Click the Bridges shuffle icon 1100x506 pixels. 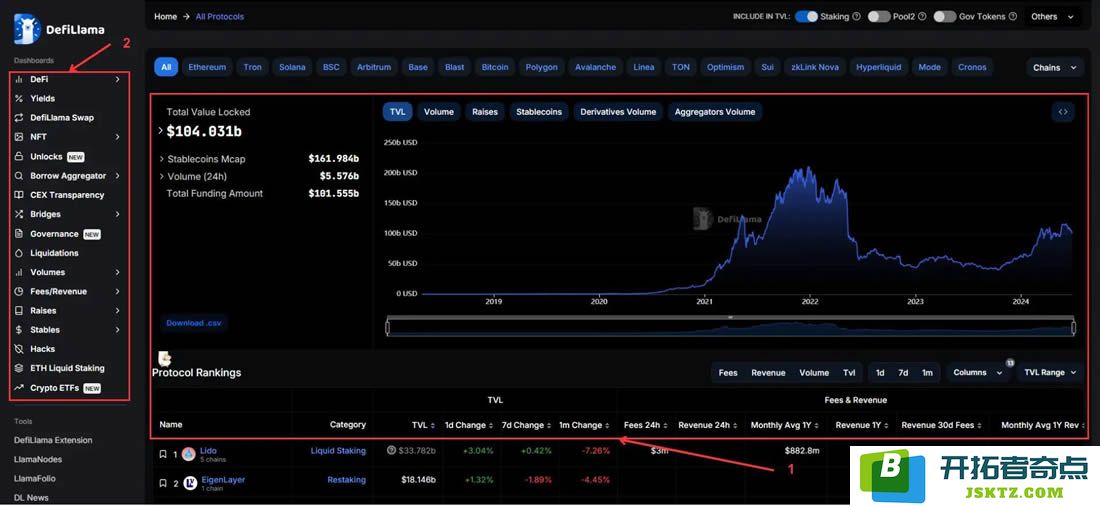point(19,214)
